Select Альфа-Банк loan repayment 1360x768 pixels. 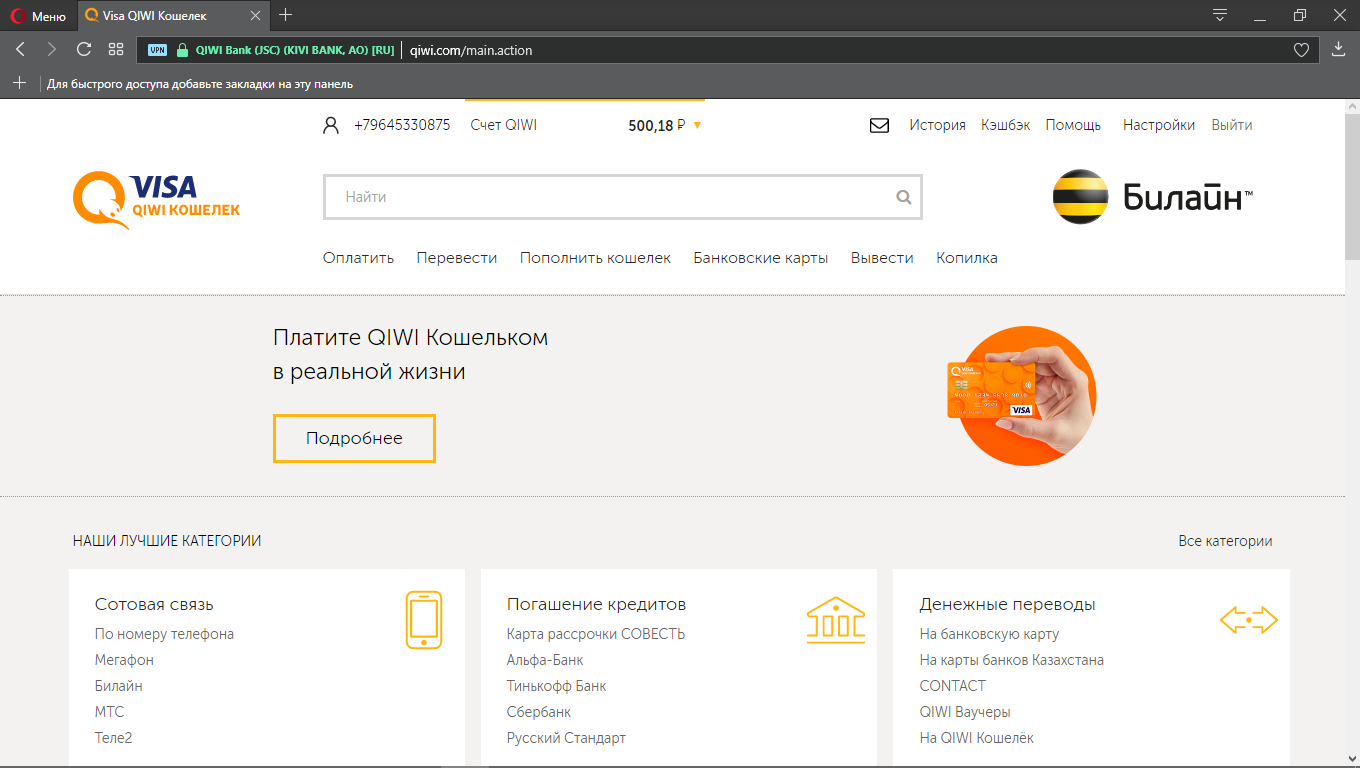(x=545, y=660)
